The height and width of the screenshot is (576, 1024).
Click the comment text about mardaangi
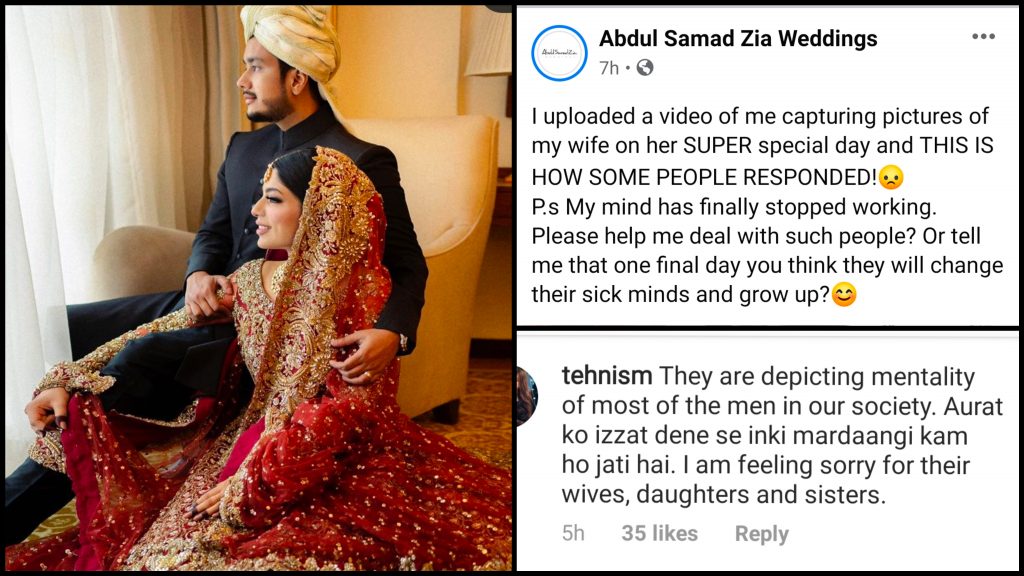[x=782, y=436]
